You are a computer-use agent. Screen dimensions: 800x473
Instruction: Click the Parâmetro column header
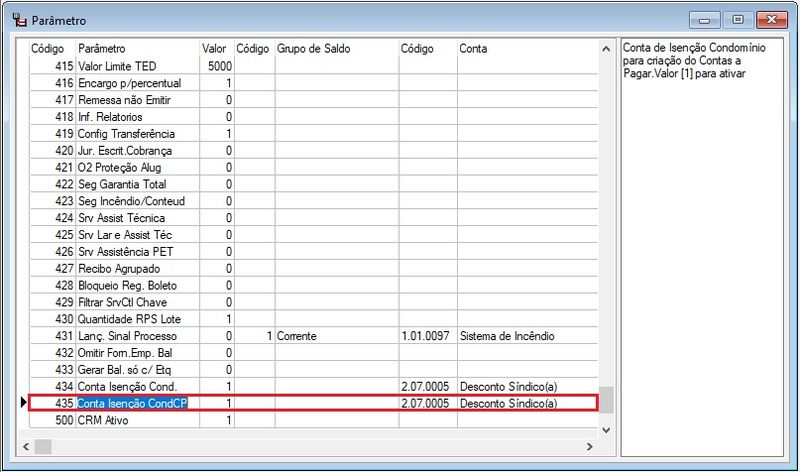102,48
